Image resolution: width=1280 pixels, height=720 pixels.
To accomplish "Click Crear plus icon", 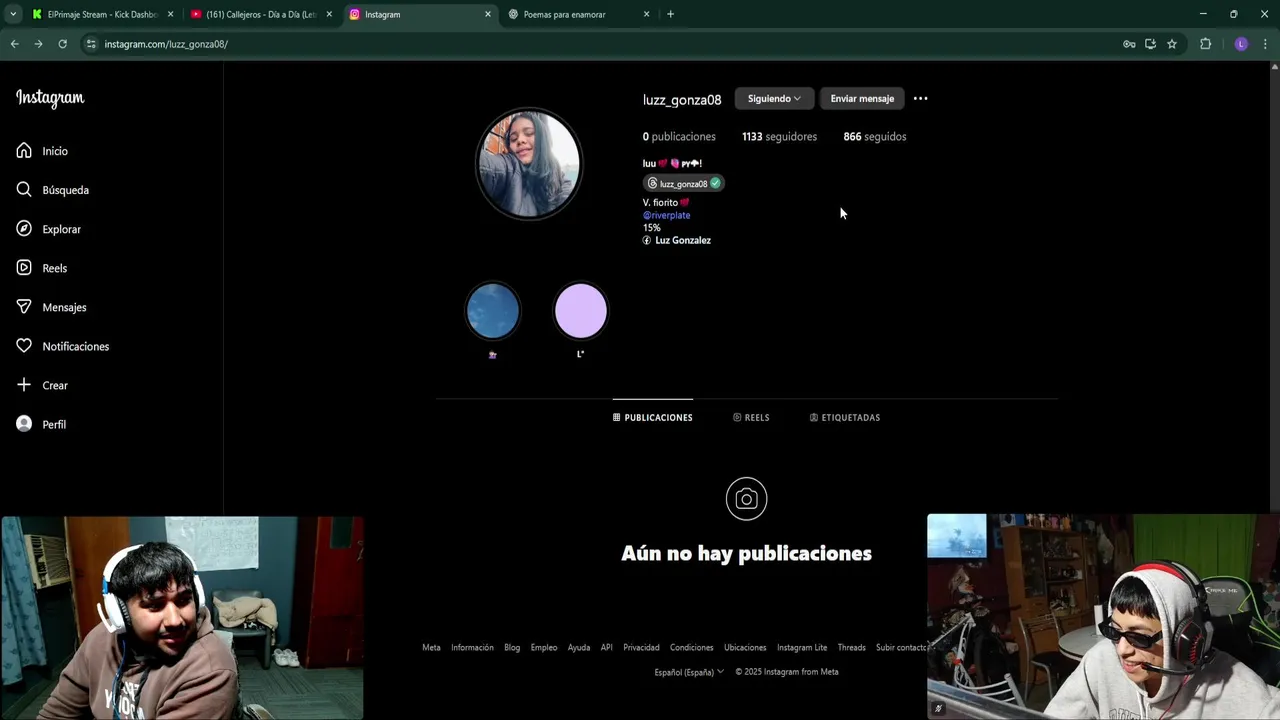I will pyautogui.click(x=24, y=385).
